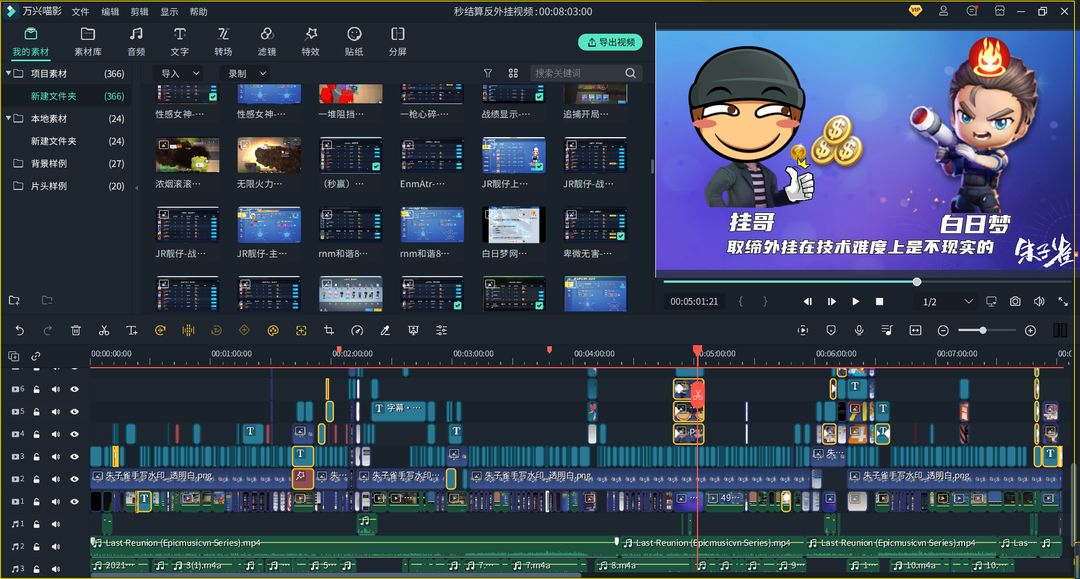Screen dimensions: 1080x579
Task: Lock video track 1
Action: pyautogui.click(x=37, y=501)
